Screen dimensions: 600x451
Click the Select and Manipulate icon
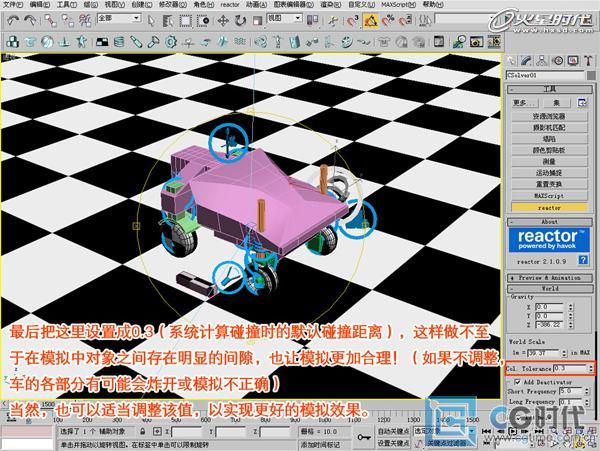coord(333,21)
